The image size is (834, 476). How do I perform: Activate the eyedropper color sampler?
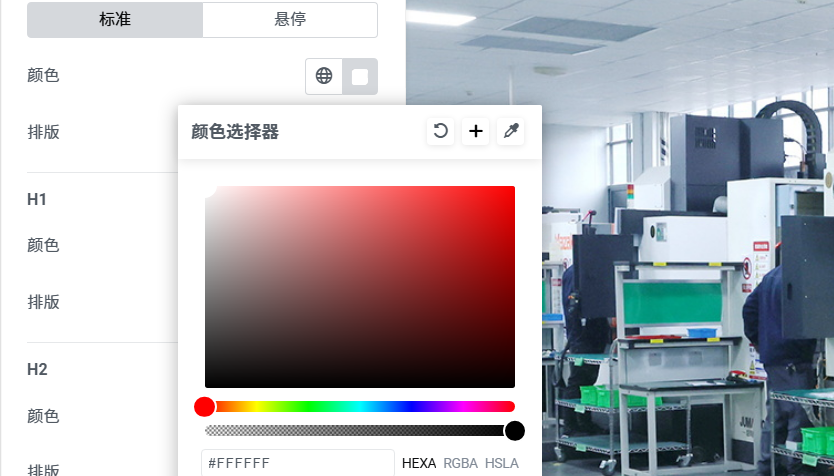pyautogui.click(x=511, y=131)
